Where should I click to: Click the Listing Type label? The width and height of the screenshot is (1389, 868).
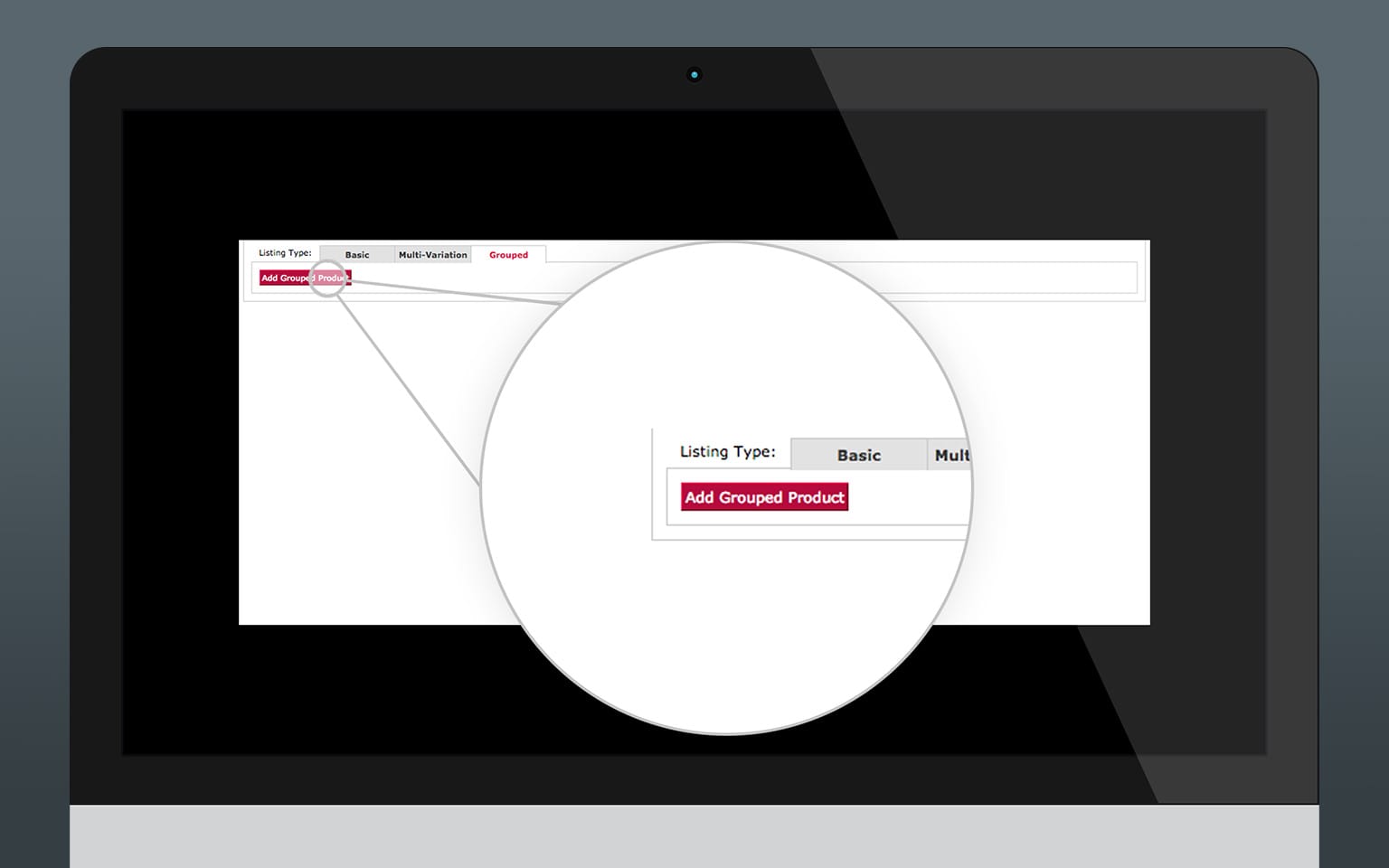click(x=285, y=252)
